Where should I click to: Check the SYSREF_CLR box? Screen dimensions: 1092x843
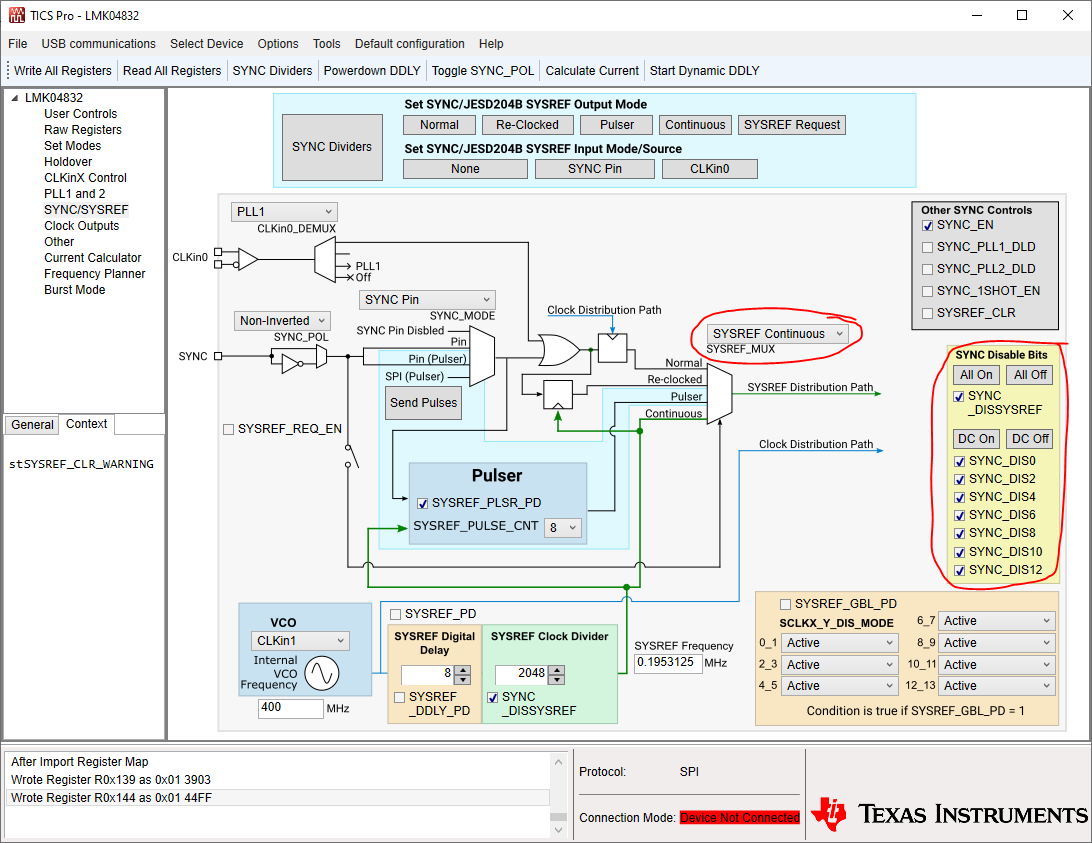click(x=927, y=314)
